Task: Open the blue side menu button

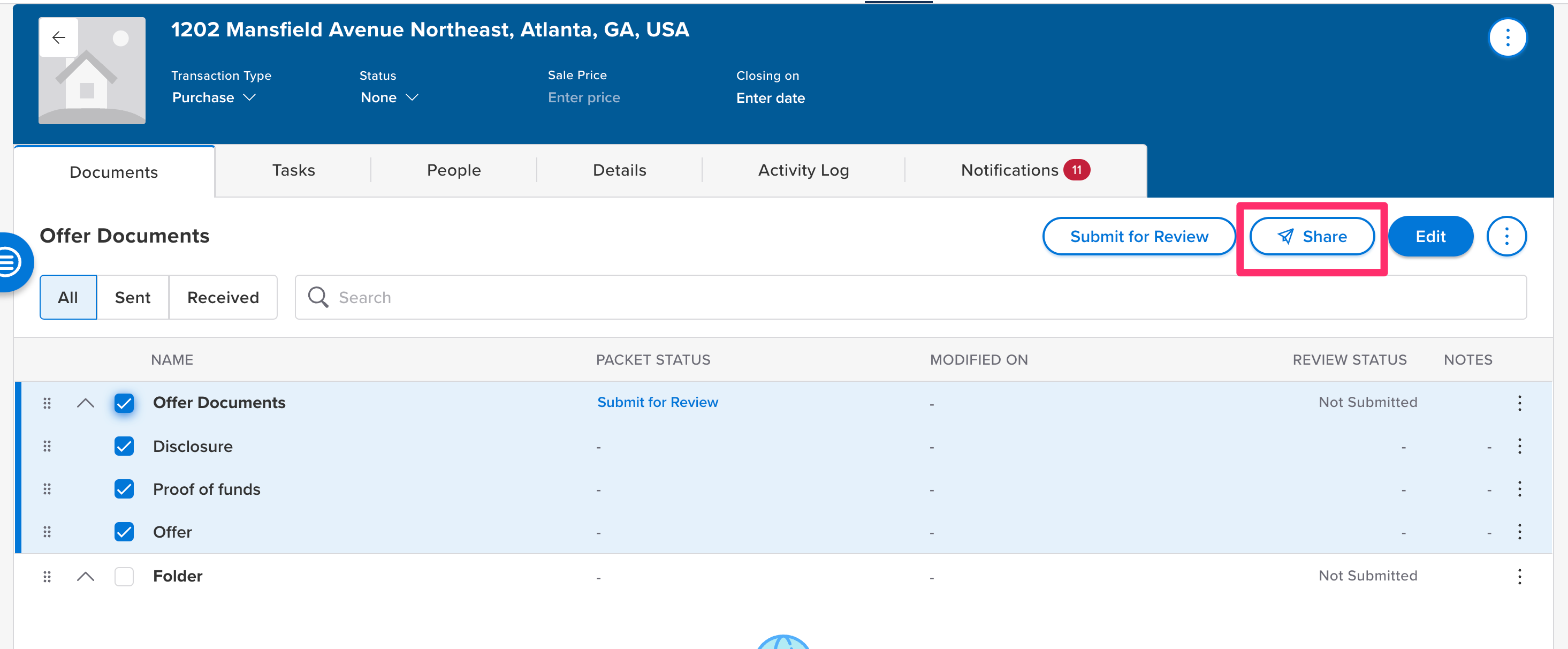Action: (x=11, y=262)
